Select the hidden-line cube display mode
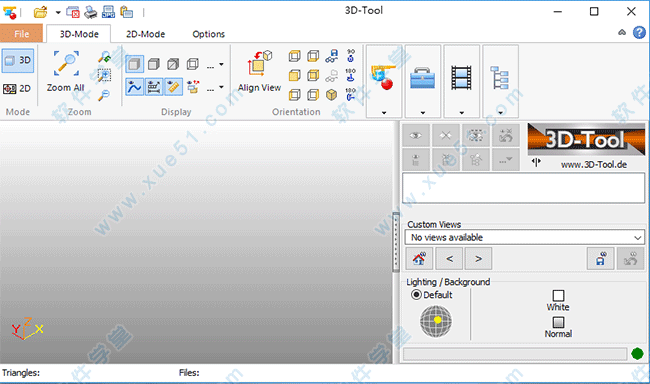 pyautogui.click(x=173, y=64)
